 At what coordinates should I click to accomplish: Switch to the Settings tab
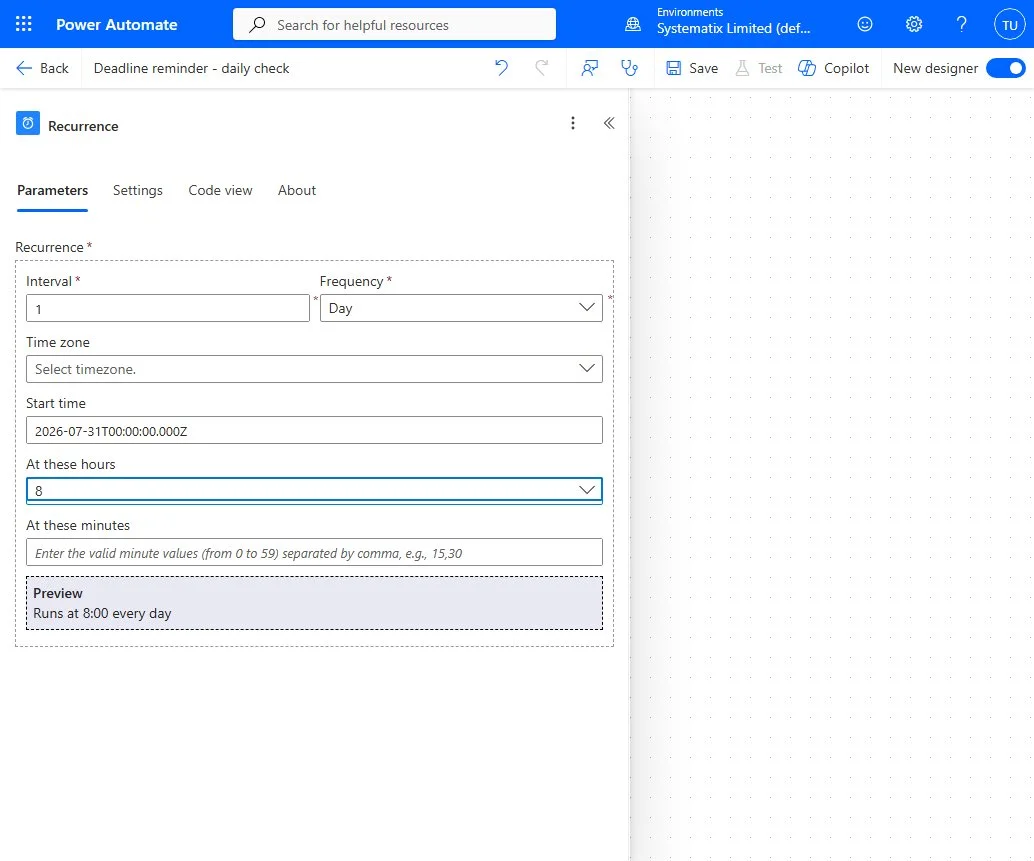pyautogui.click(x=138, y=191)
